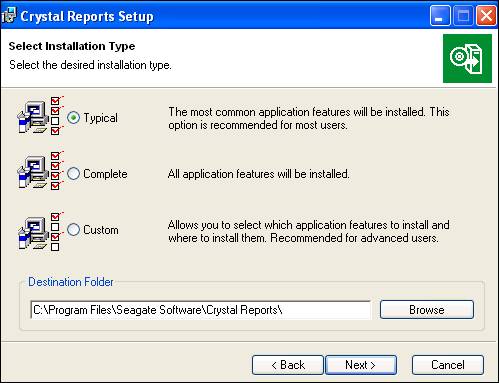Click the Complete option label text
499x383 pixels.
click(x=105, y=174)
